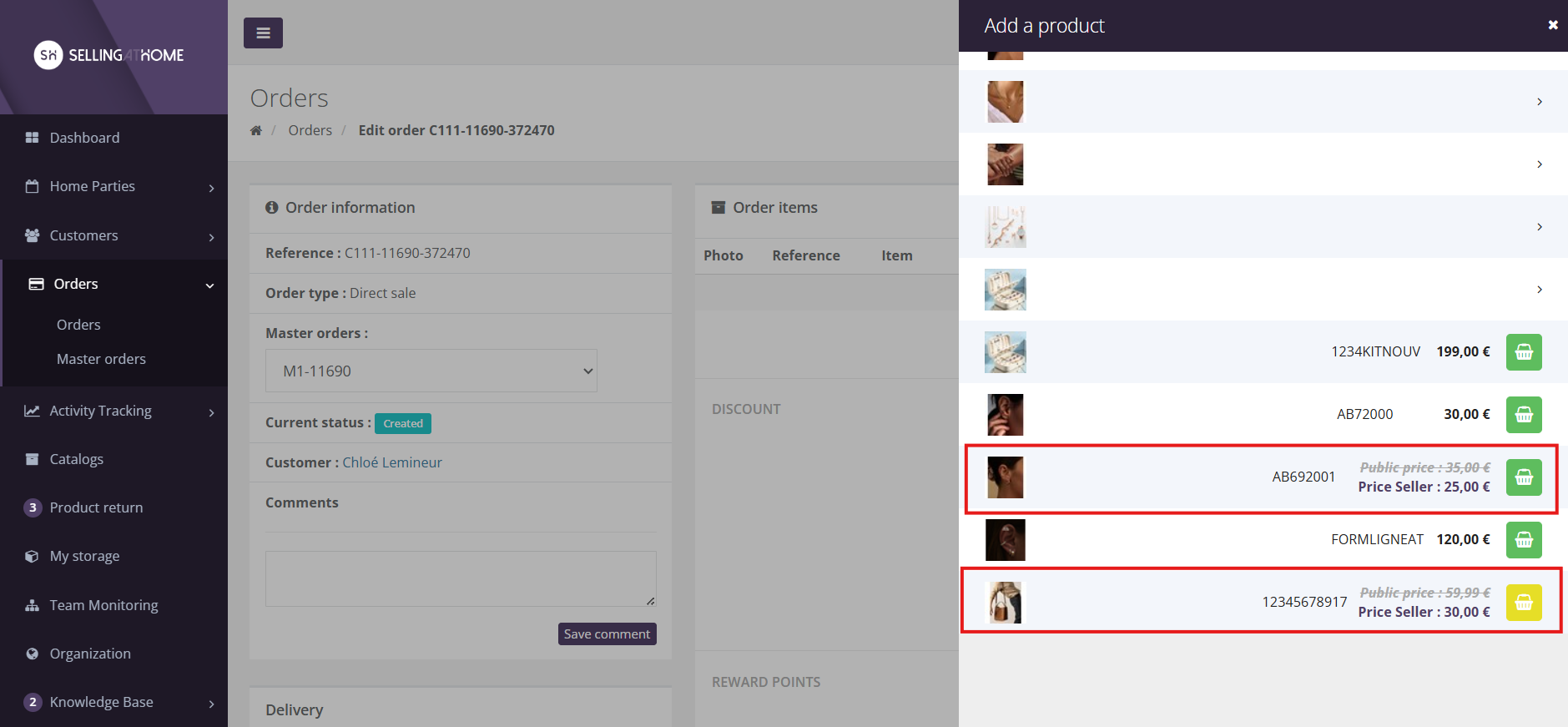Click the hamburger menu toggle button

[x=263, y=33]
